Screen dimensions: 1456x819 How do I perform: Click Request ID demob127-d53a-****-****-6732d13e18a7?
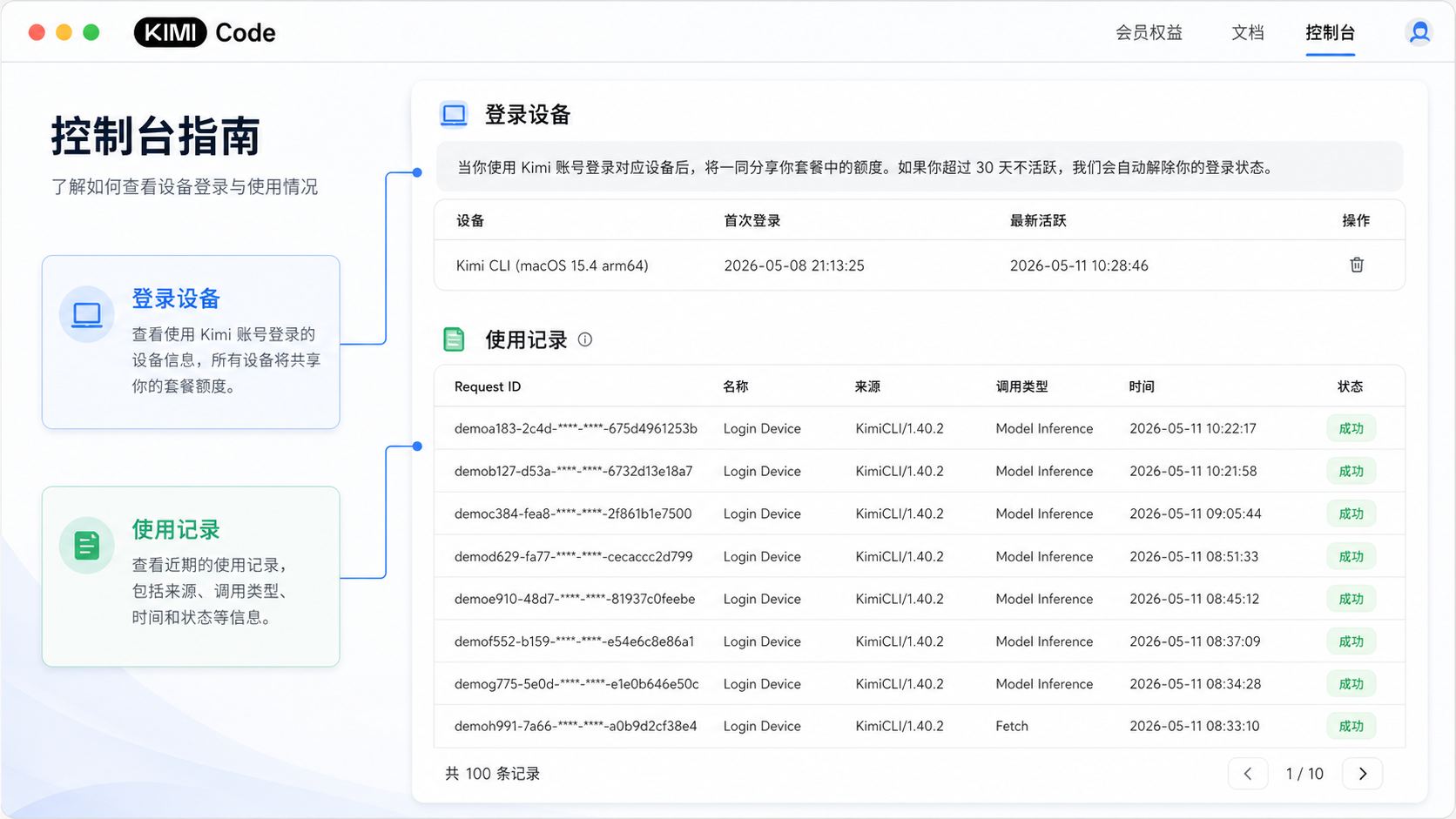click(x=573, y=471)
